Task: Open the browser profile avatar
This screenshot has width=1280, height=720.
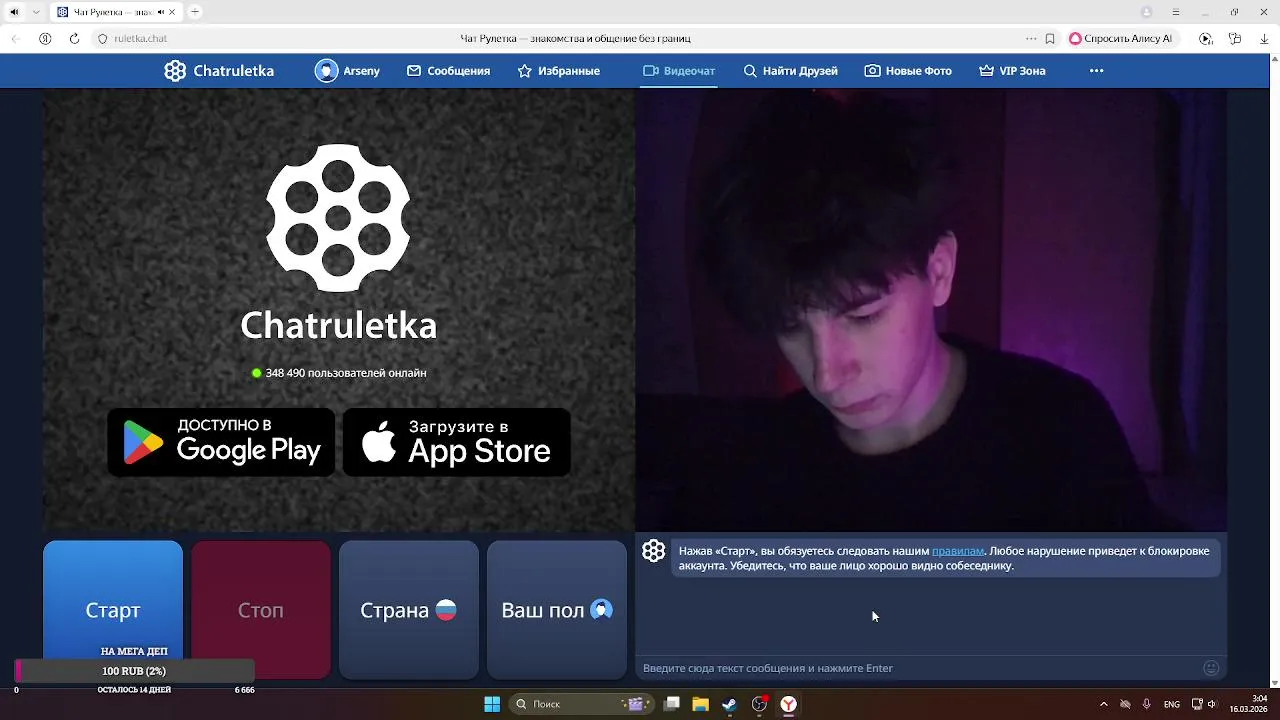Action: click(1147, 12)
